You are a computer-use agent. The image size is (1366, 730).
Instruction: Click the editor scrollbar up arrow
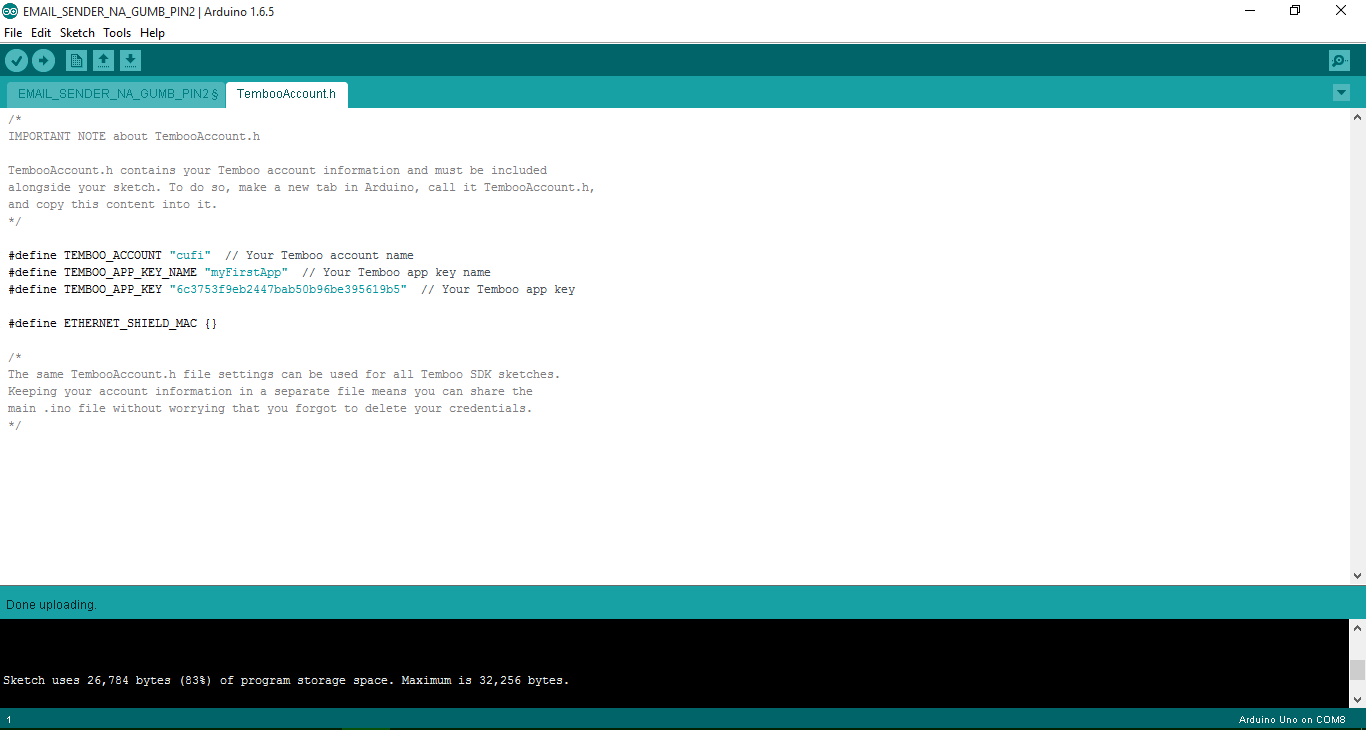[1357, 116]
